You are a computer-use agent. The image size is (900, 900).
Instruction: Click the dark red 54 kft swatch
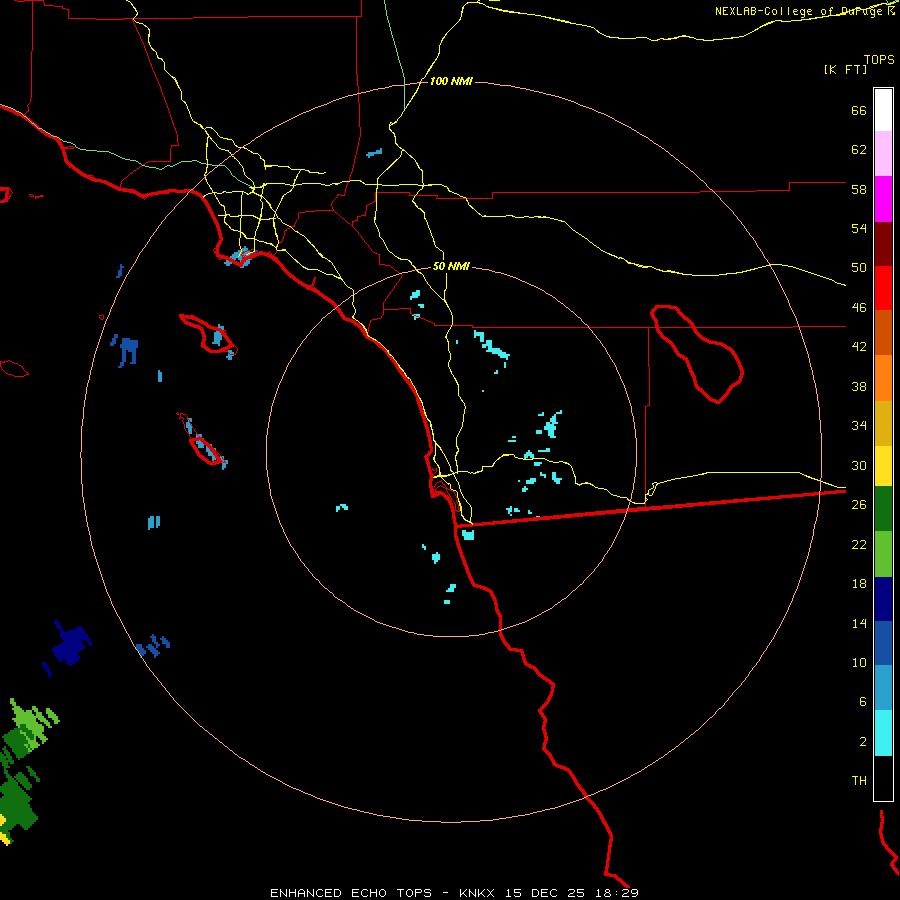[x=883, y=243]
